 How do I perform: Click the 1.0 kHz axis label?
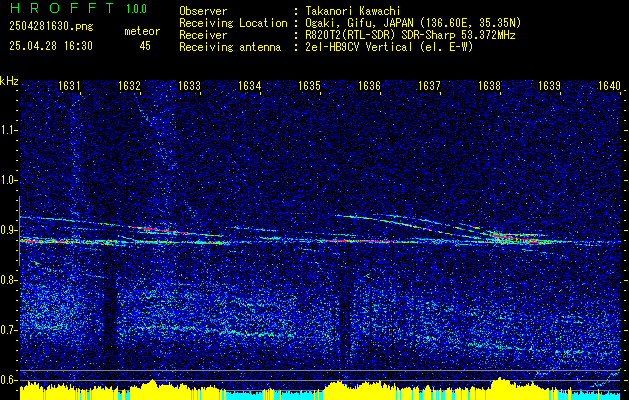click(8, 181)
